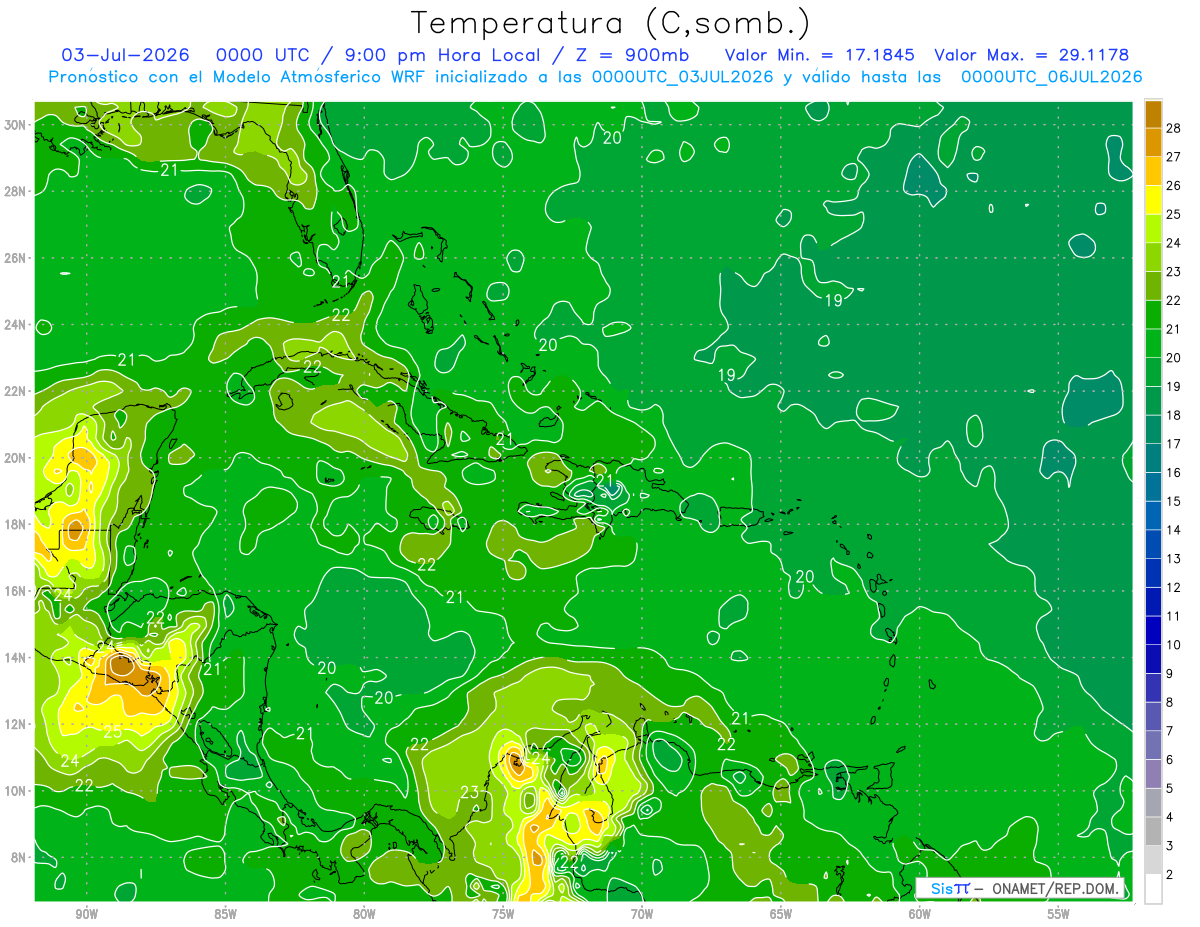Click the 14N latitude axis label
The width and height of the screenshot is (1200, 927).
14,657
